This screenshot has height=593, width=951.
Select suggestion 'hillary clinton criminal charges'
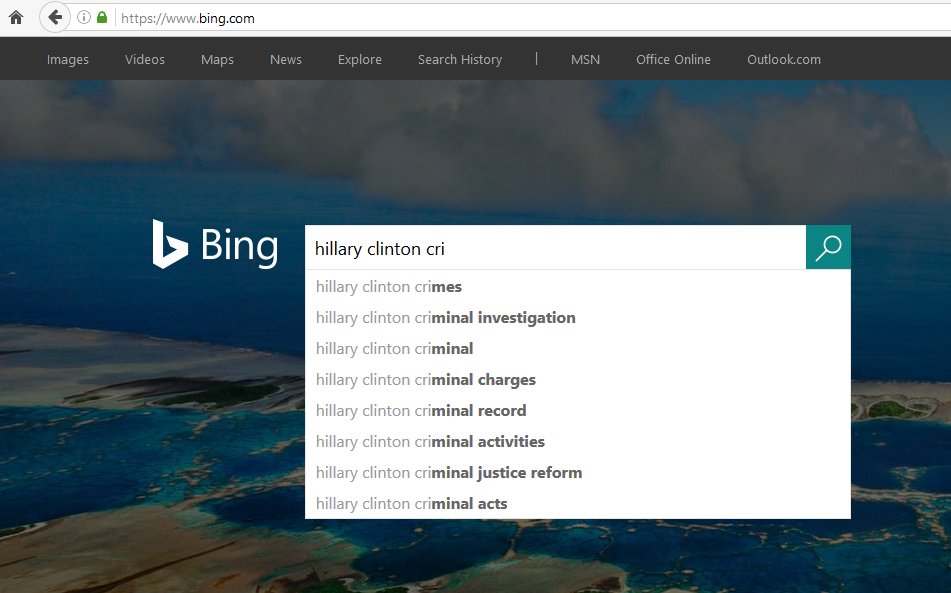[x=578, y=380]
